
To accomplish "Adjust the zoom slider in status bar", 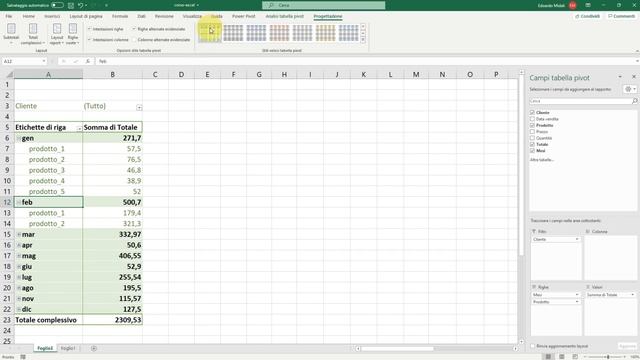I will click(x=608, y=357).
